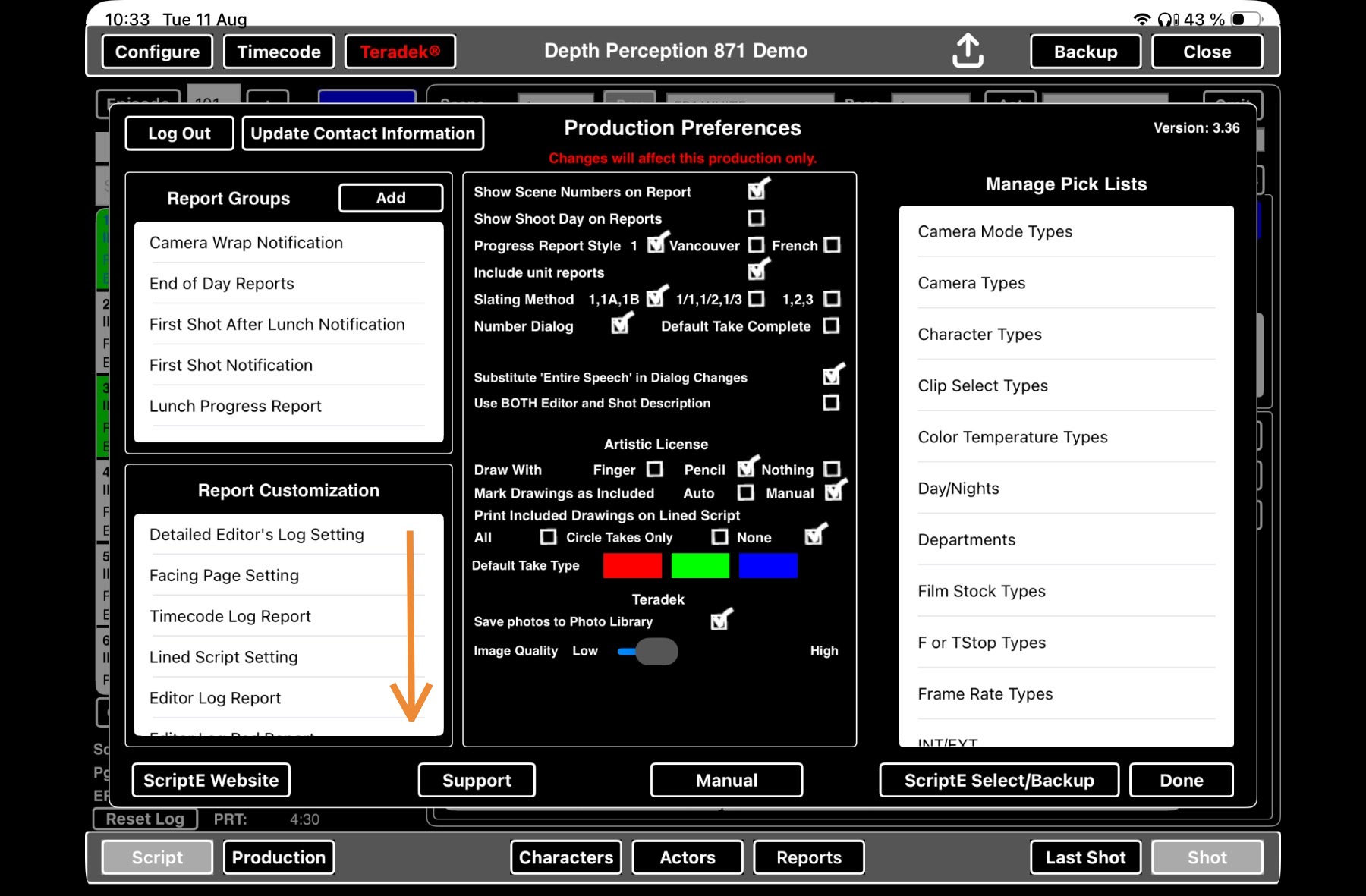The width and height of the screenshot is (1366, 896).
Task: Open Timecode Log Report customization
Action: (x=288, y=617)
